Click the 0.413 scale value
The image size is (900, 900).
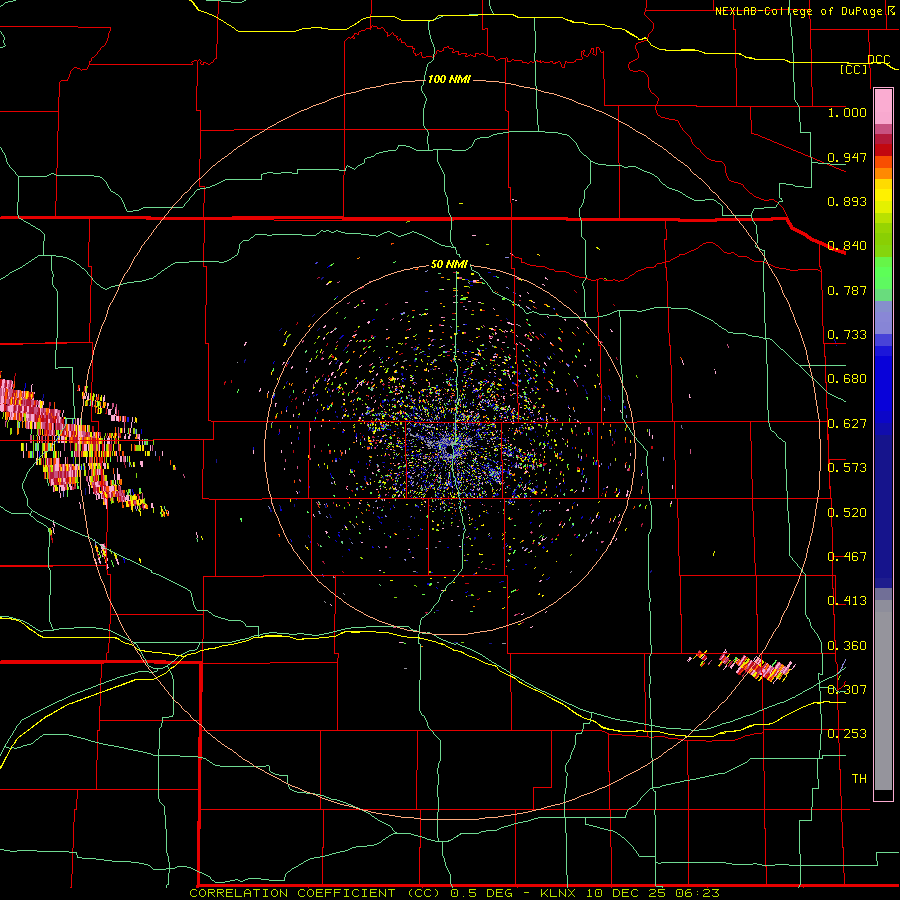coord(847,601)
